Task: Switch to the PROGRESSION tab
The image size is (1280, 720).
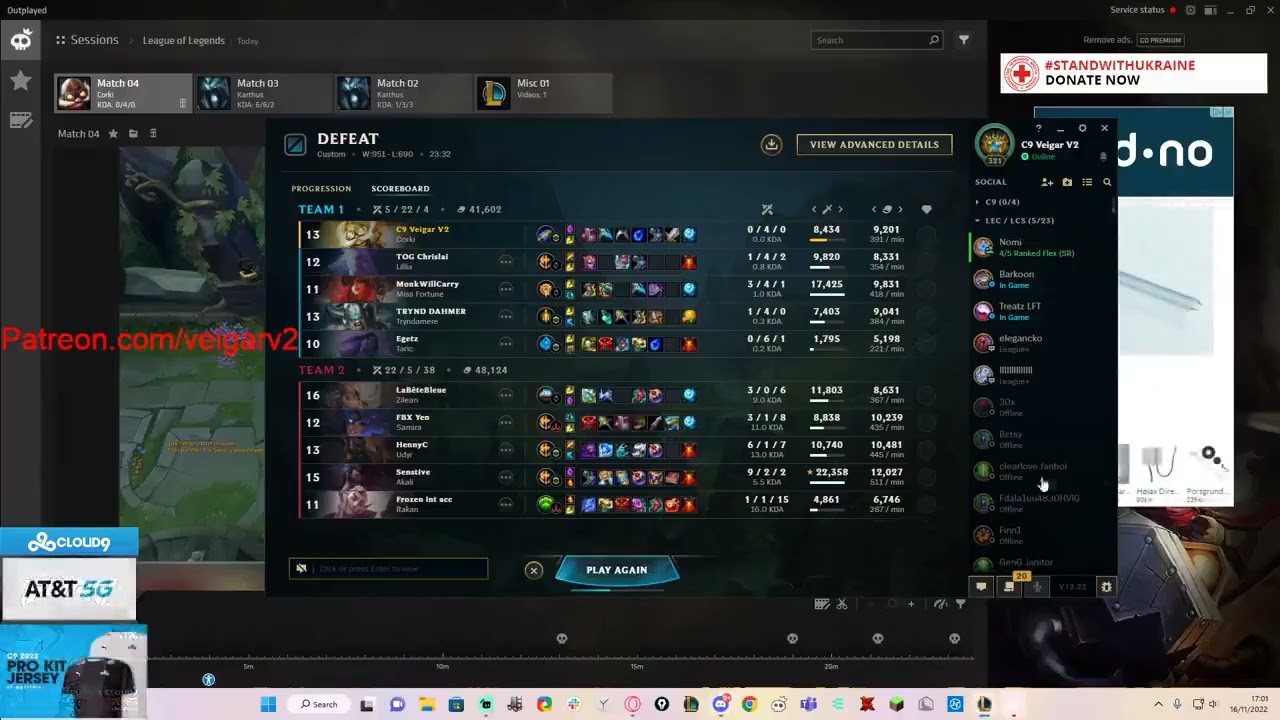Action: [321, 188]
